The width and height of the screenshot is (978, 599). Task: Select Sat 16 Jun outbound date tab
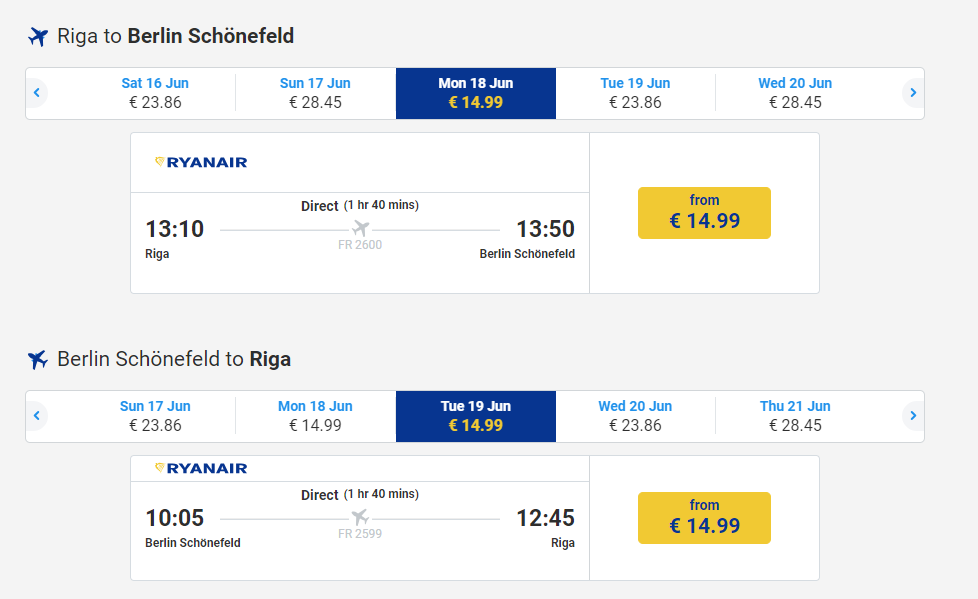[155, 93]
